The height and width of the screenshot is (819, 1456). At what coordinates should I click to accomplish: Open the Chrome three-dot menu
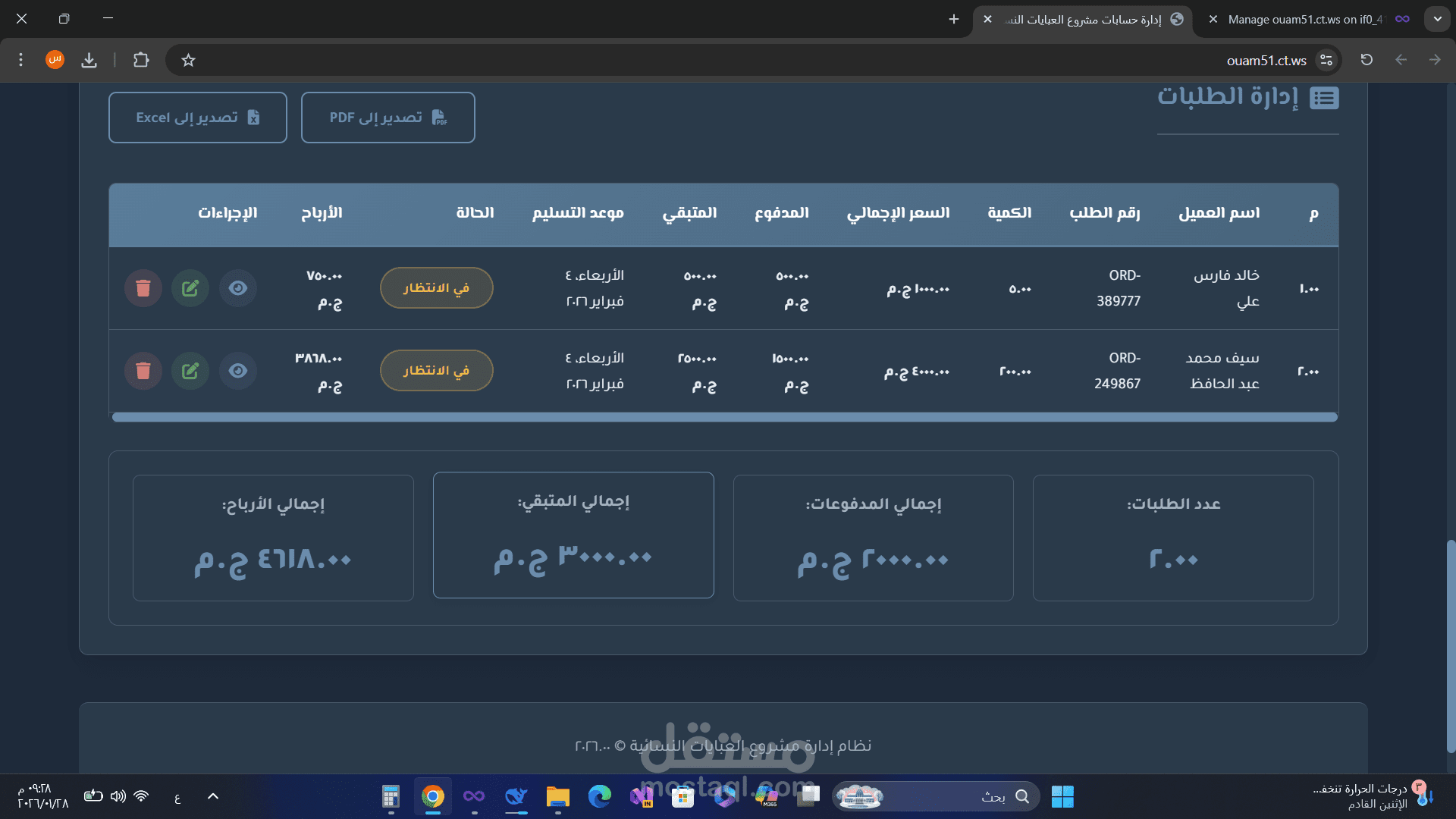coord(21,60)
